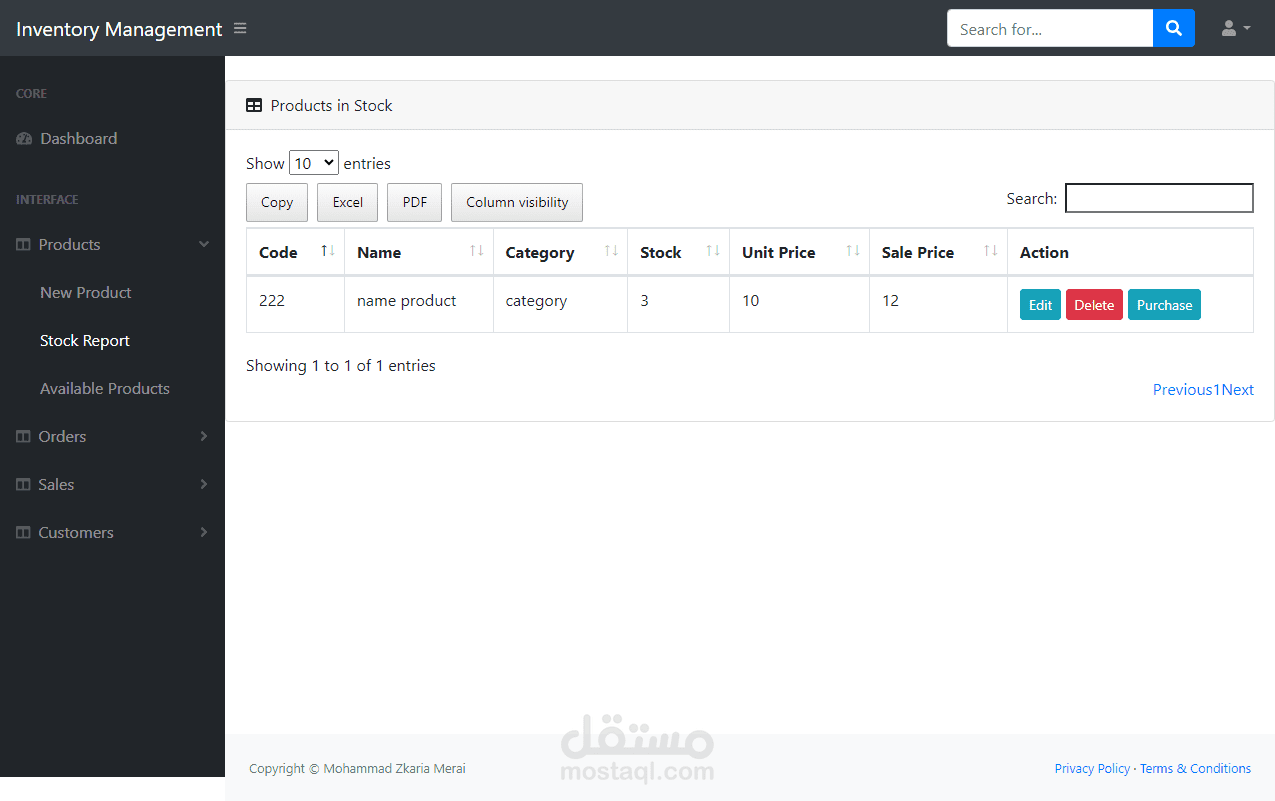
Task: Go to Previous page link
Action: point(1182,390)
